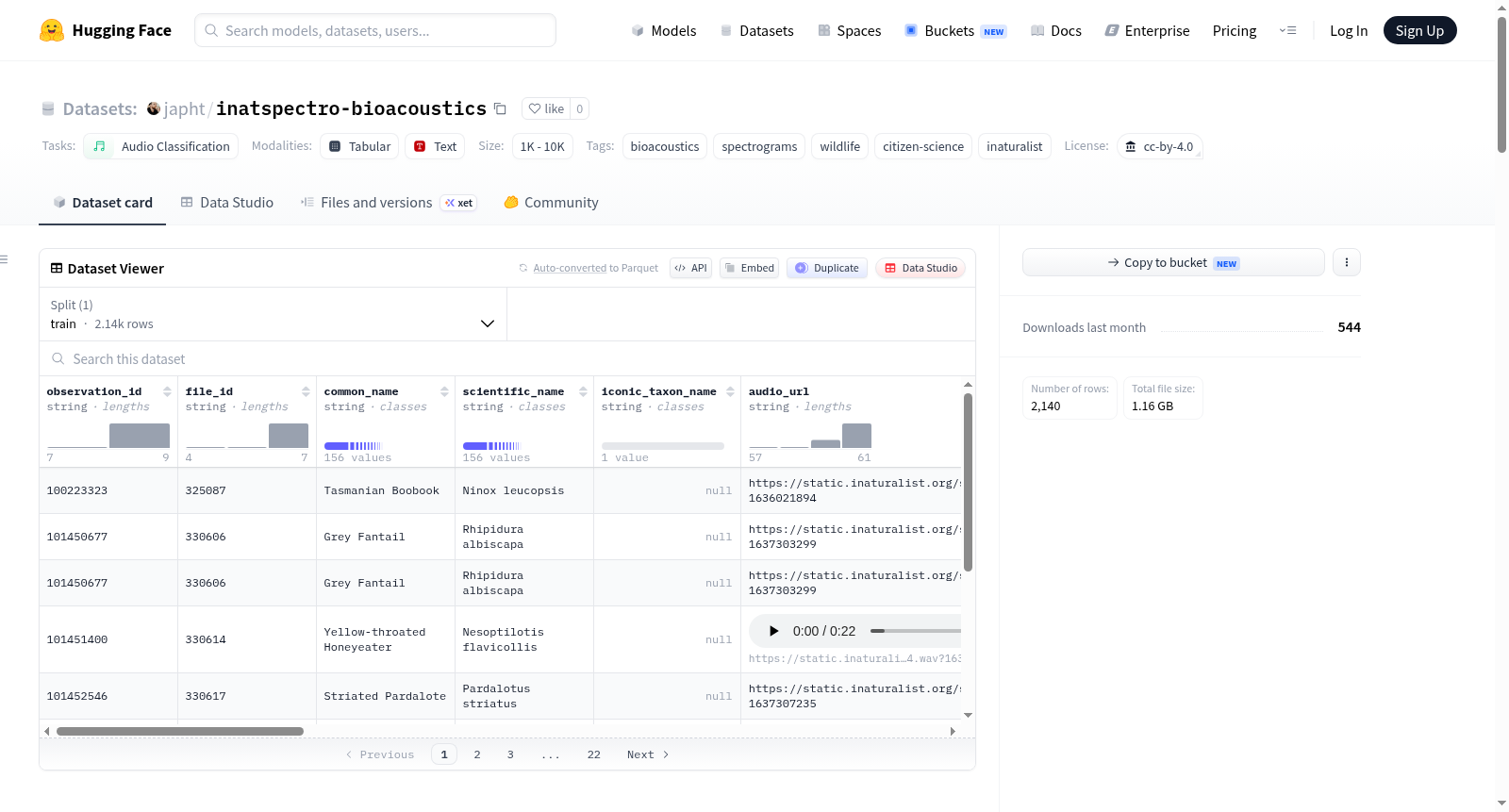Switch to the Files and versions tab
The image size is (1509, 812).
pos(389,202)
